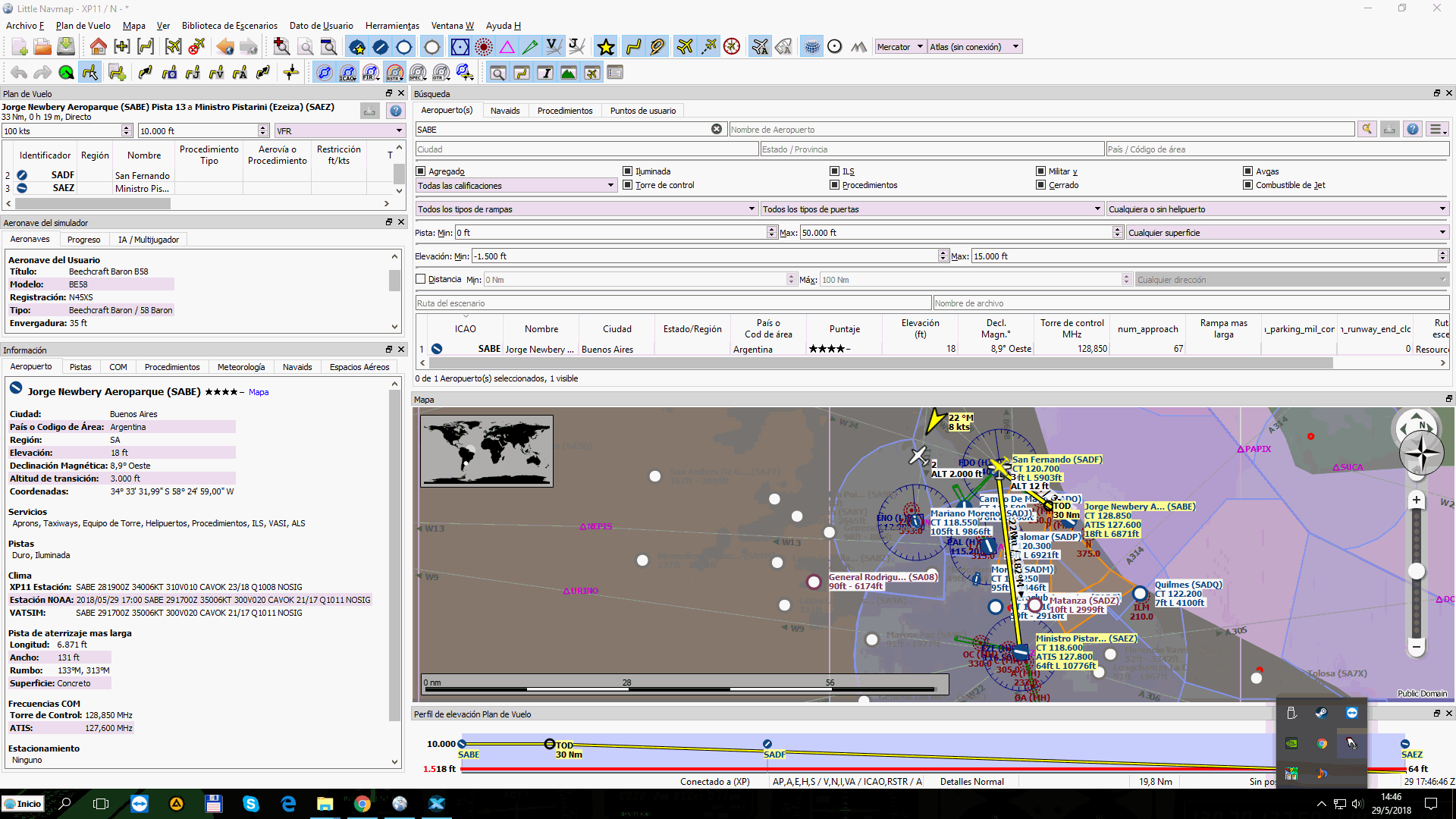The height and width of the screenshot is (819, 1456).
Task: Go back in map position history
Action: 225,47
